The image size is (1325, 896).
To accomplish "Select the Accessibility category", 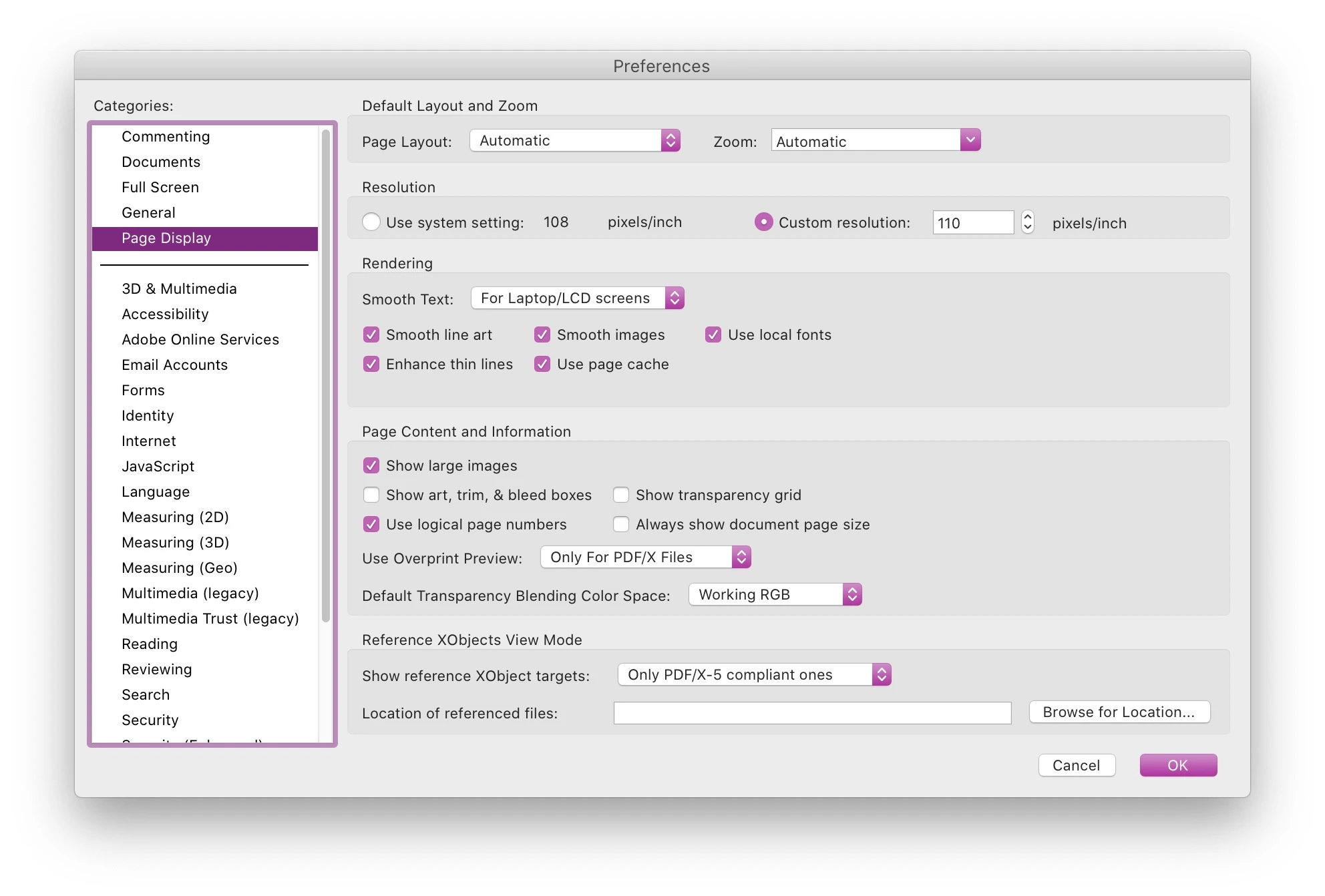I will pyautogui.click(x=165, y=314).
